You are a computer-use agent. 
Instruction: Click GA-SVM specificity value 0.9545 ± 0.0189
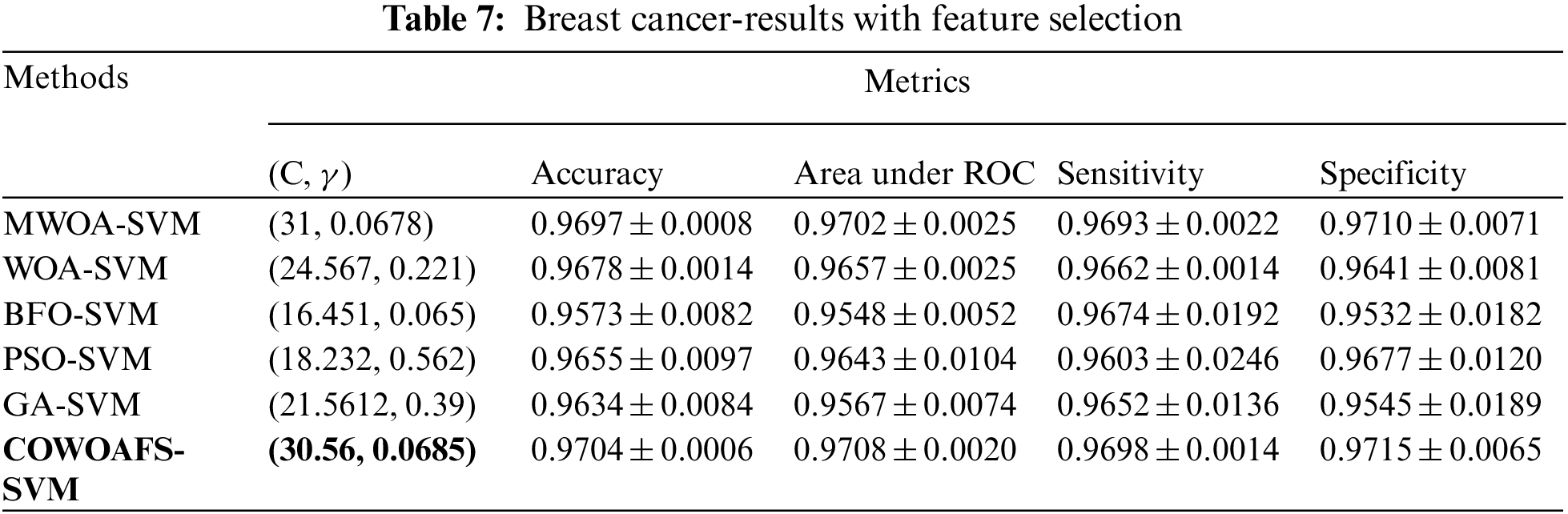click(1430, 404)
